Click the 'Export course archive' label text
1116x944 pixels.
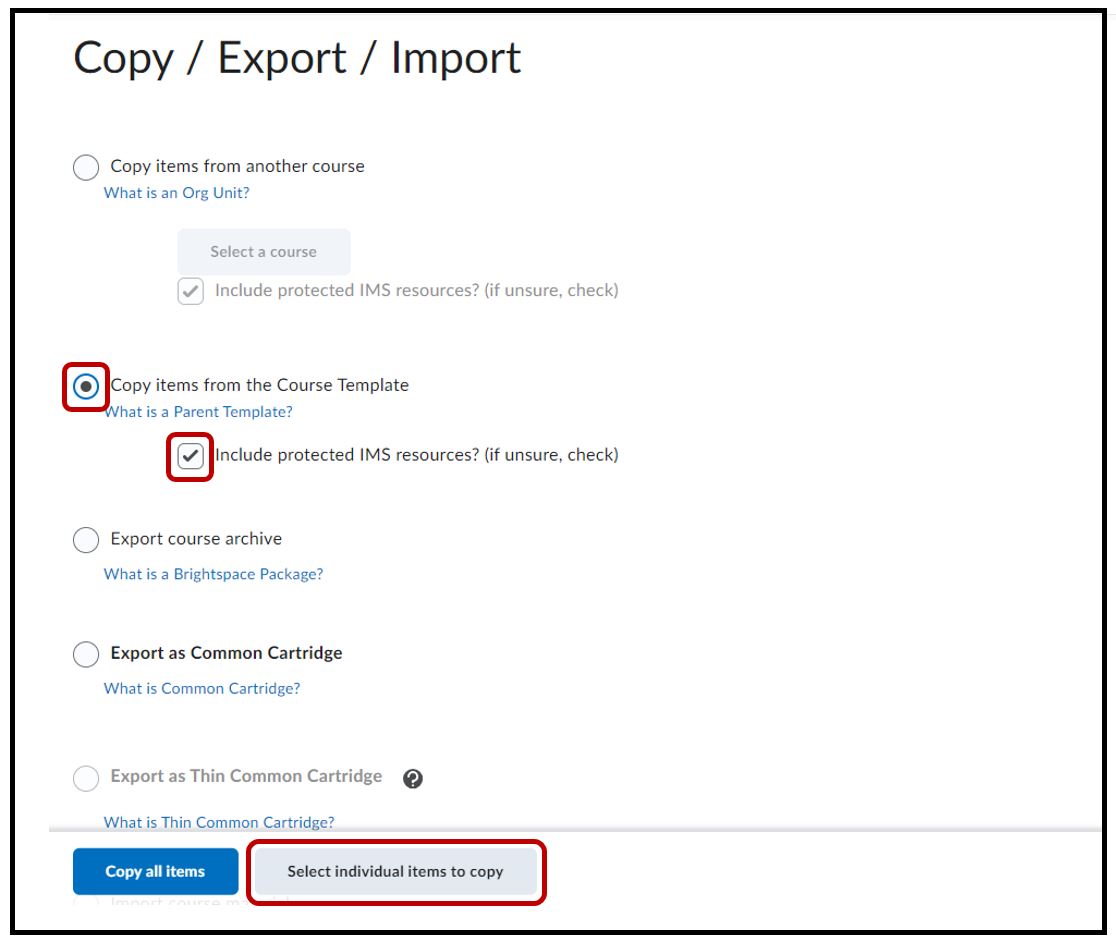pyautogui.click(x=196, y=539)
